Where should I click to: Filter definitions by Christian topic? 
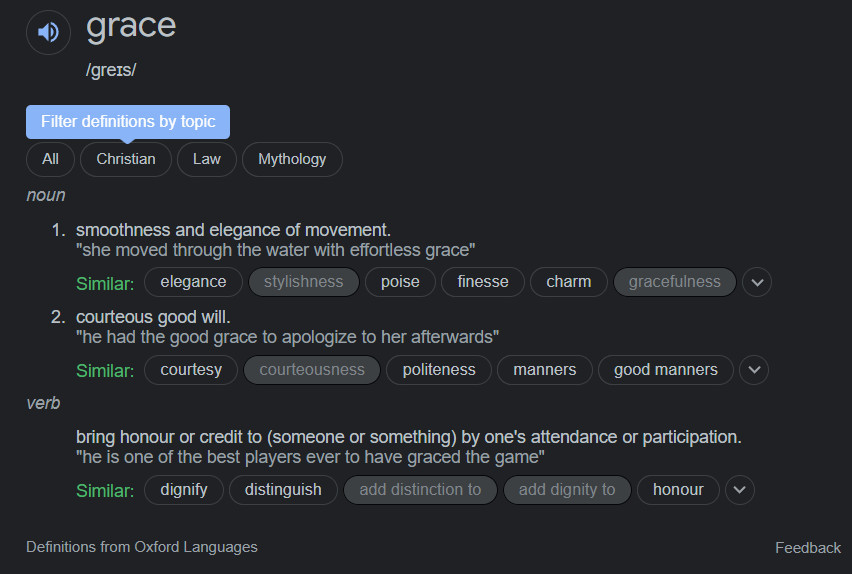(126, 159)
